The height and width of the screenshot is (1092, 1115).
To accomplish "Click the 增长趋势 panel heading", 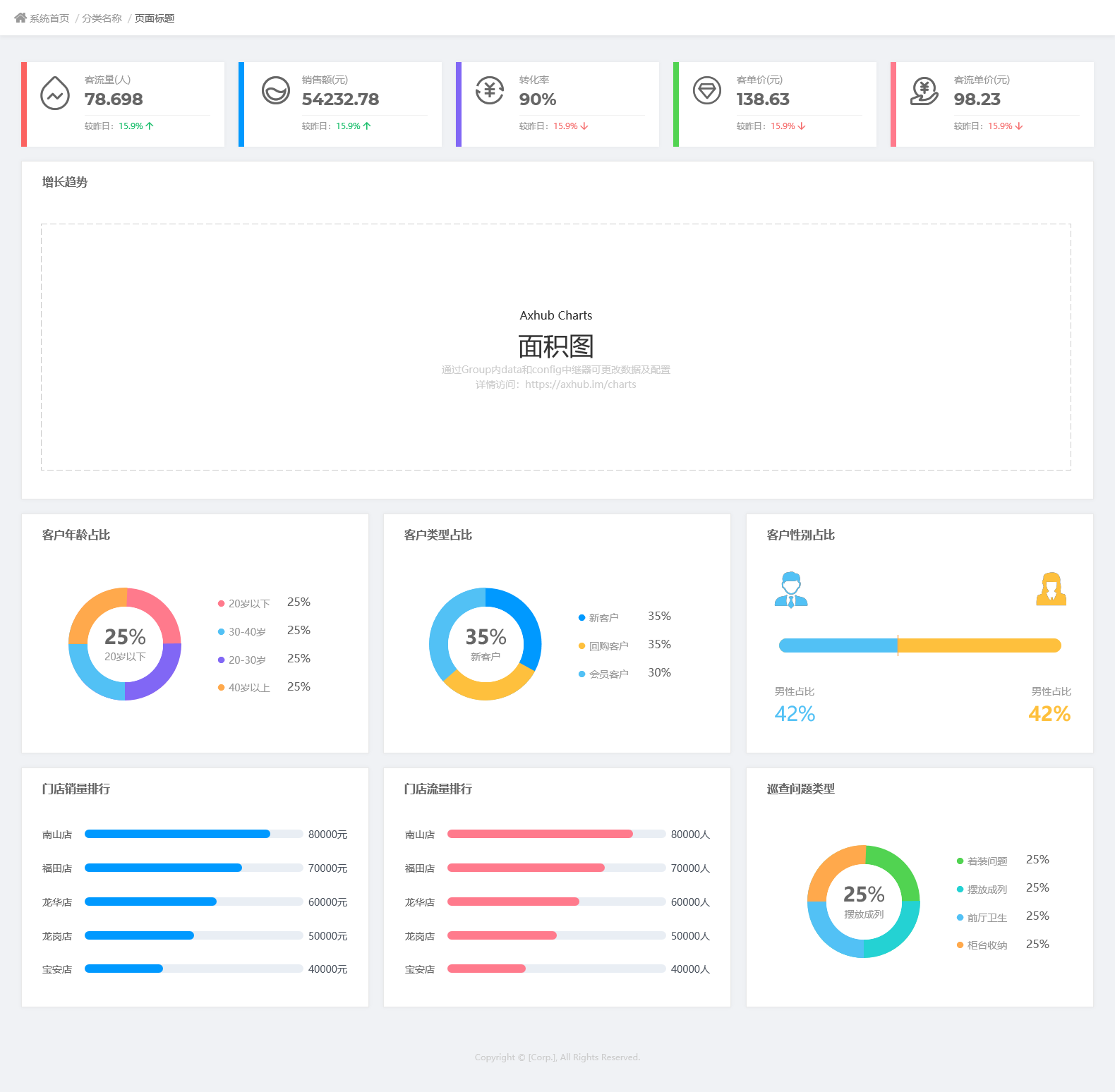I will 65,182.
